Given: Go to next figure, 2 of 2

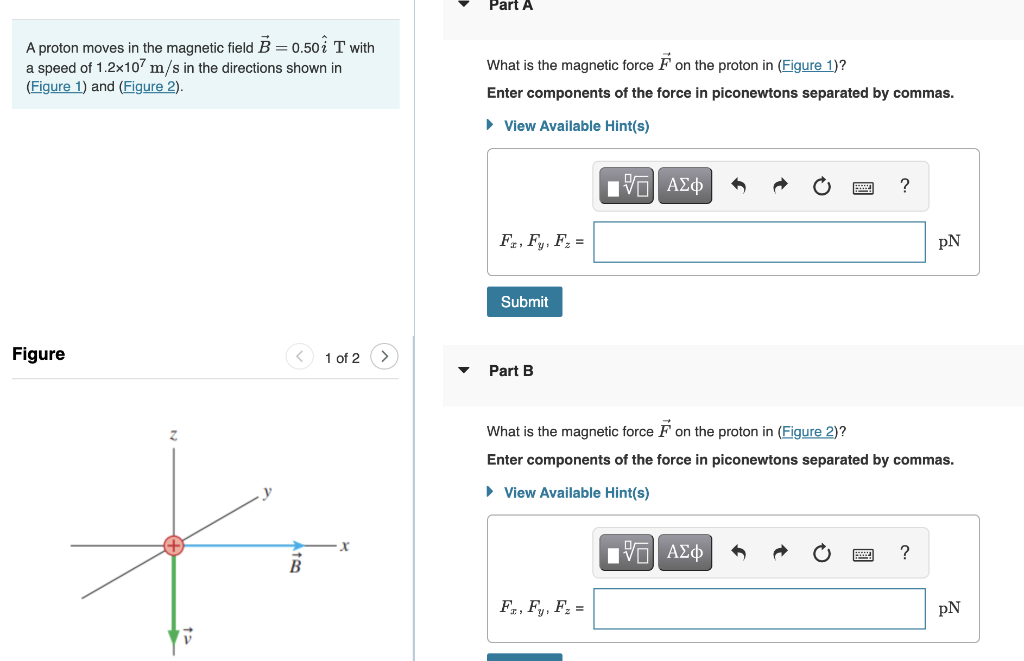Looking at the screenshot, I should (x=384, y=357).
